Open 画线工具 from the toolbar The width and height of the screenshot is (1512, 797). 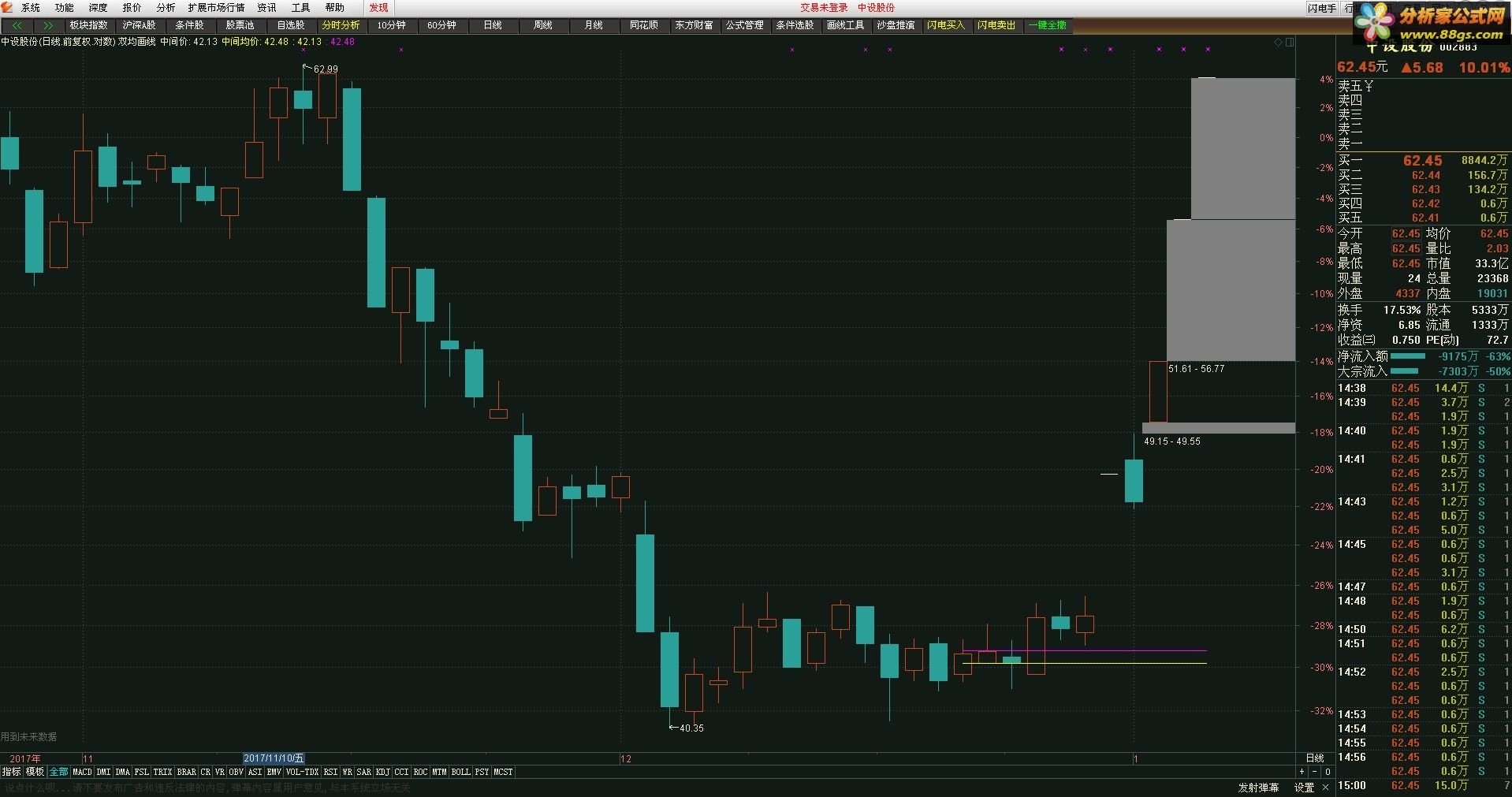pos(845,25)
